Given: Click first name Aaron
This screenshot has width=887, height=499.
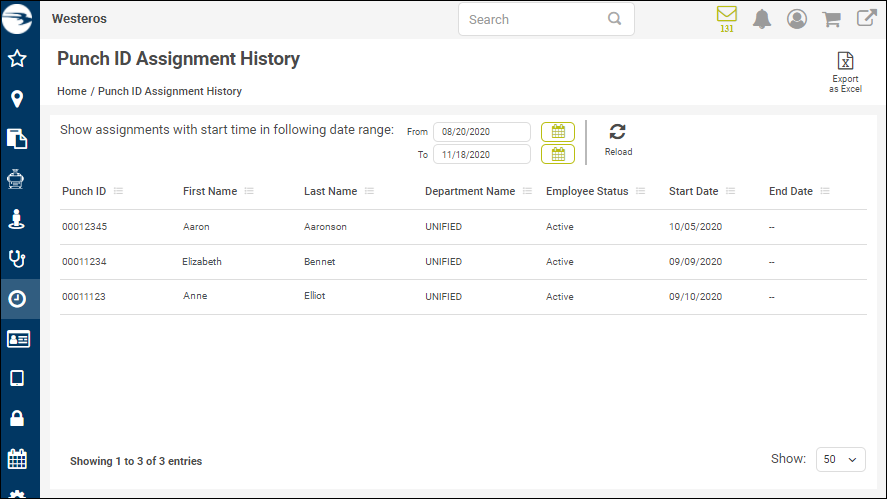Looking at the screenshot, I should pyautogui.click(x=196, y=227).
